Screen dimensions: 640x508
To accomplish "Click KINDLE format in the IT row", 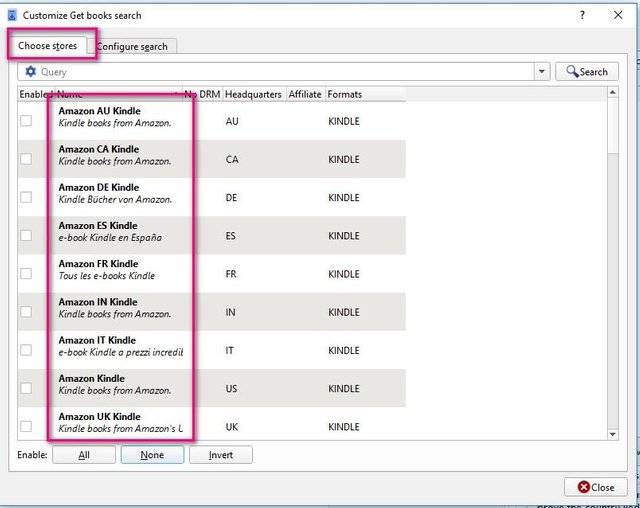I will coord(344,350).
